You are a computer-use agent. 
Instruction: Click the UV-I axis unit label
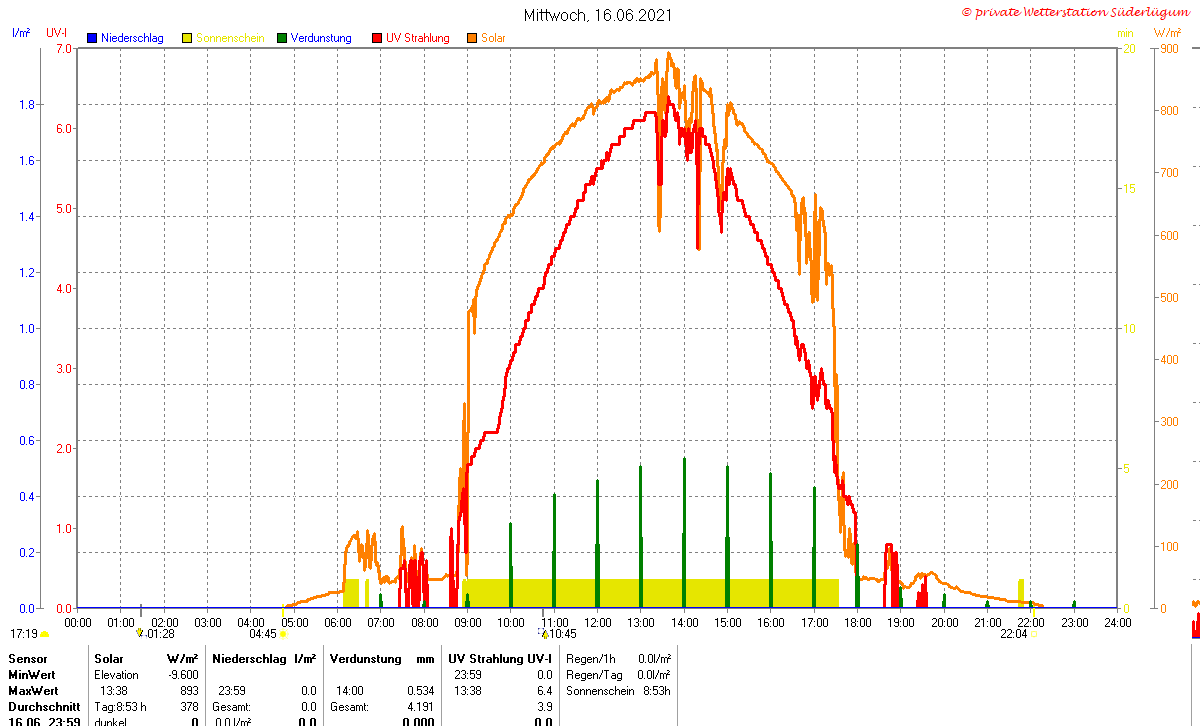click(57, 33)
